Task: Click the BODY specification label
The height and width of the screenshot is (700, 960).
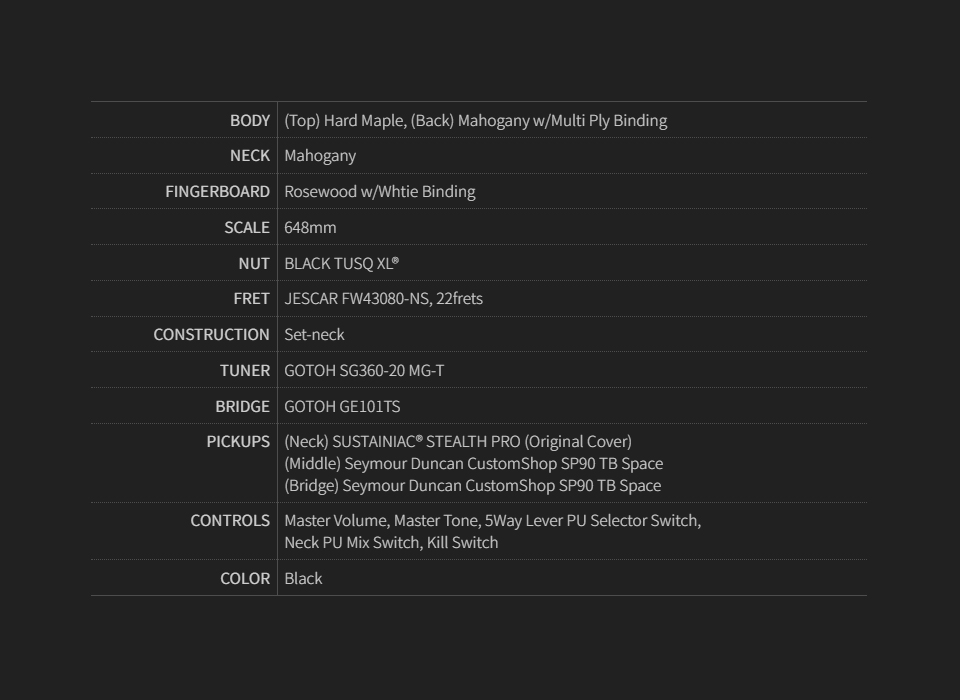Action: (250, 120)
